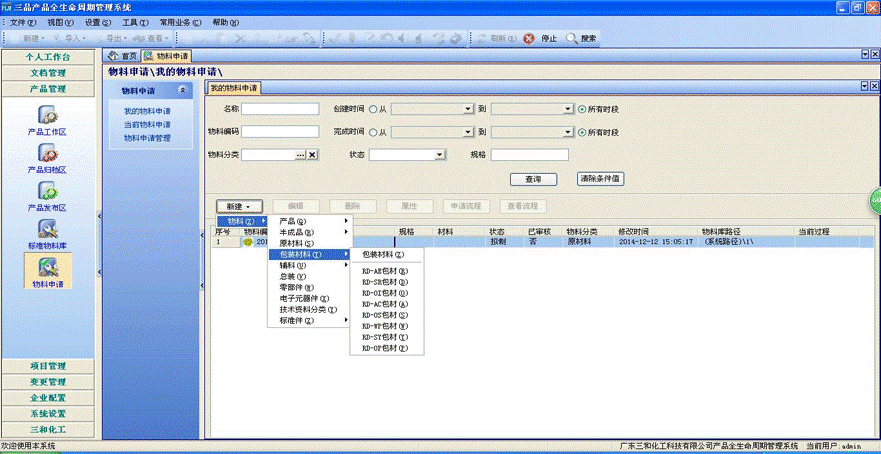Open the 产品发布区 icon
This screenshot has width=881, height=454.
pyautogui.click(x=47, y=190)
